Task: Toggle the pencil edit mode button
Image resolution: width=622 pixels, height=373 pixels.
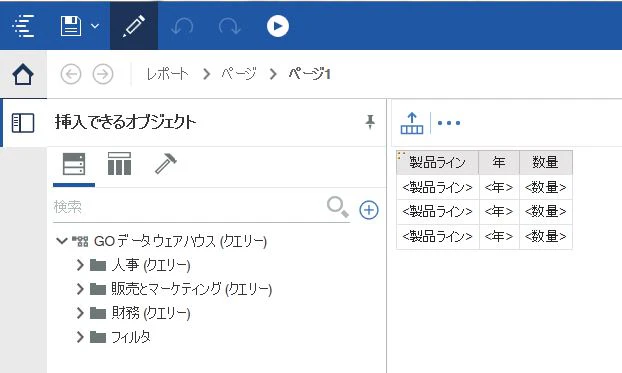Action: click(134, 26)
